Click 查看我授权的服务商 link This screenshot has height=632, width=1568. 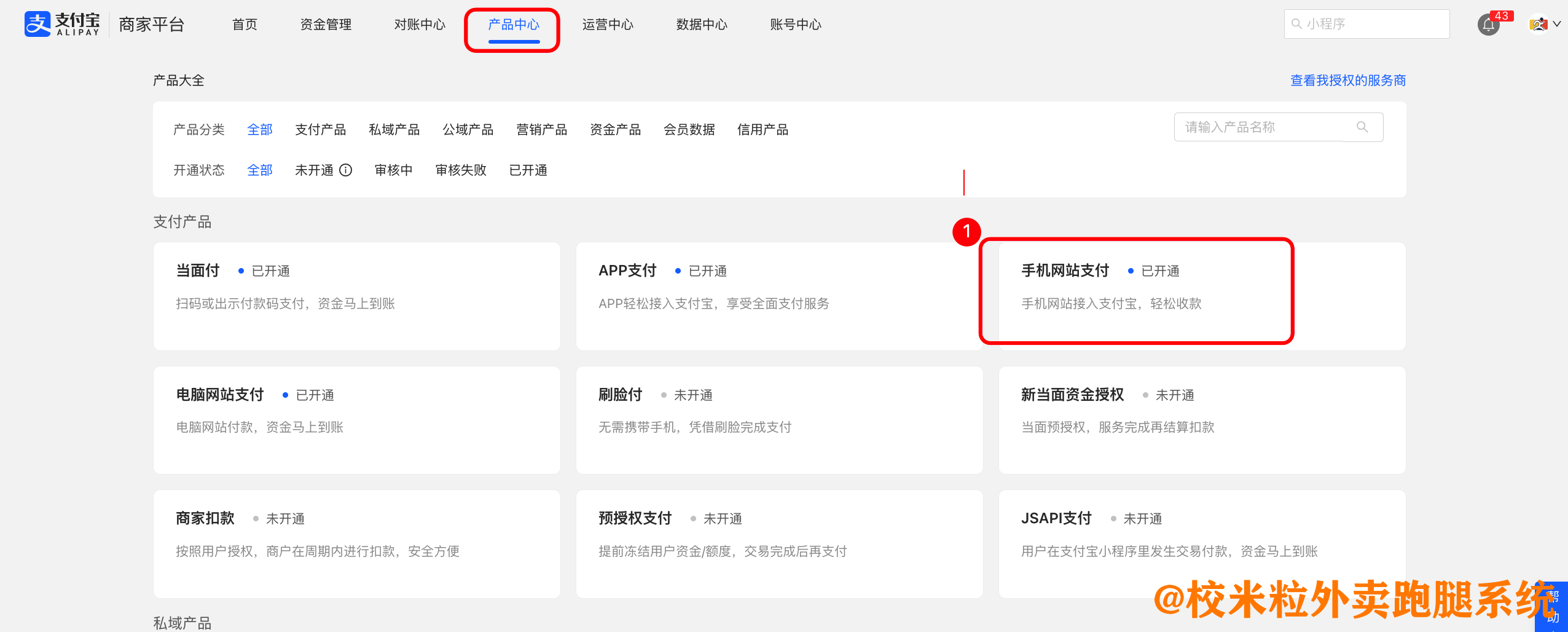[1347, 81]
